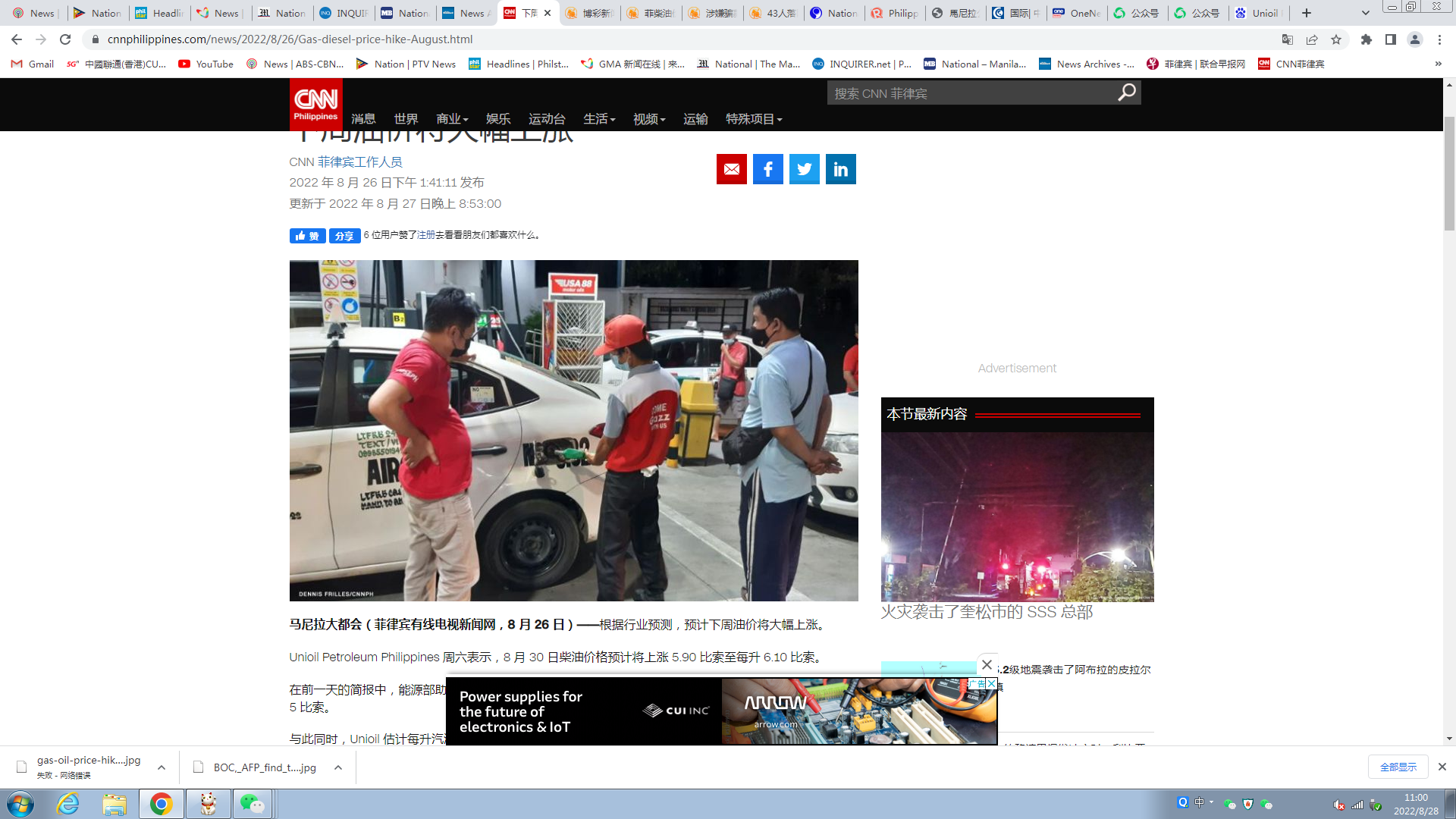The height and width of the screenshot is (819, 1456).
Task: Click the CNN Philippines logo
Action: pos(315,104)
